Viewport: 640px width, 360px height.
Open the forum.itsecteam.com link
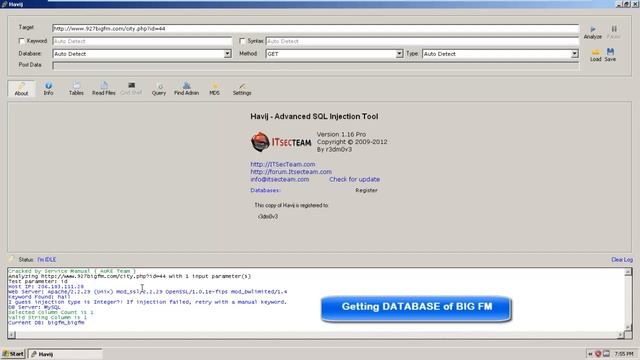291,172
